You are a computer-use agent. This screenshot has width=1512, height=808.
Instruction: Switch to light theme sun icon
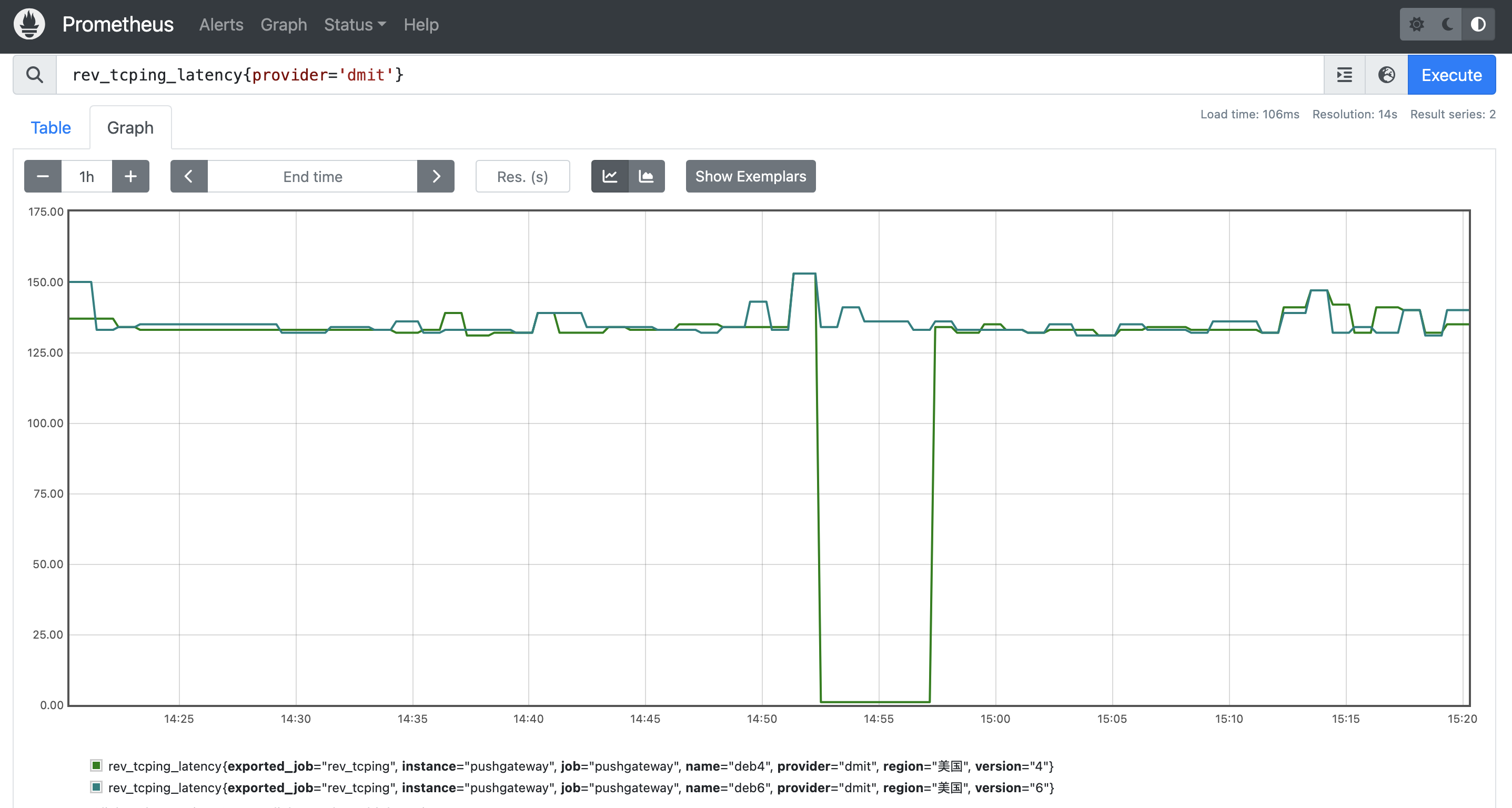point(1416,25)
